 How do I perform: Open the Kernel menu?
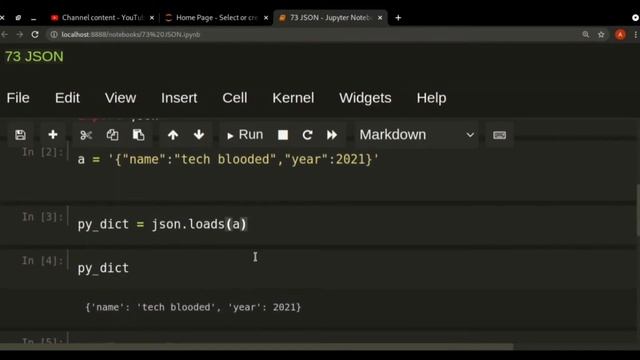click(x=293, y=98)
